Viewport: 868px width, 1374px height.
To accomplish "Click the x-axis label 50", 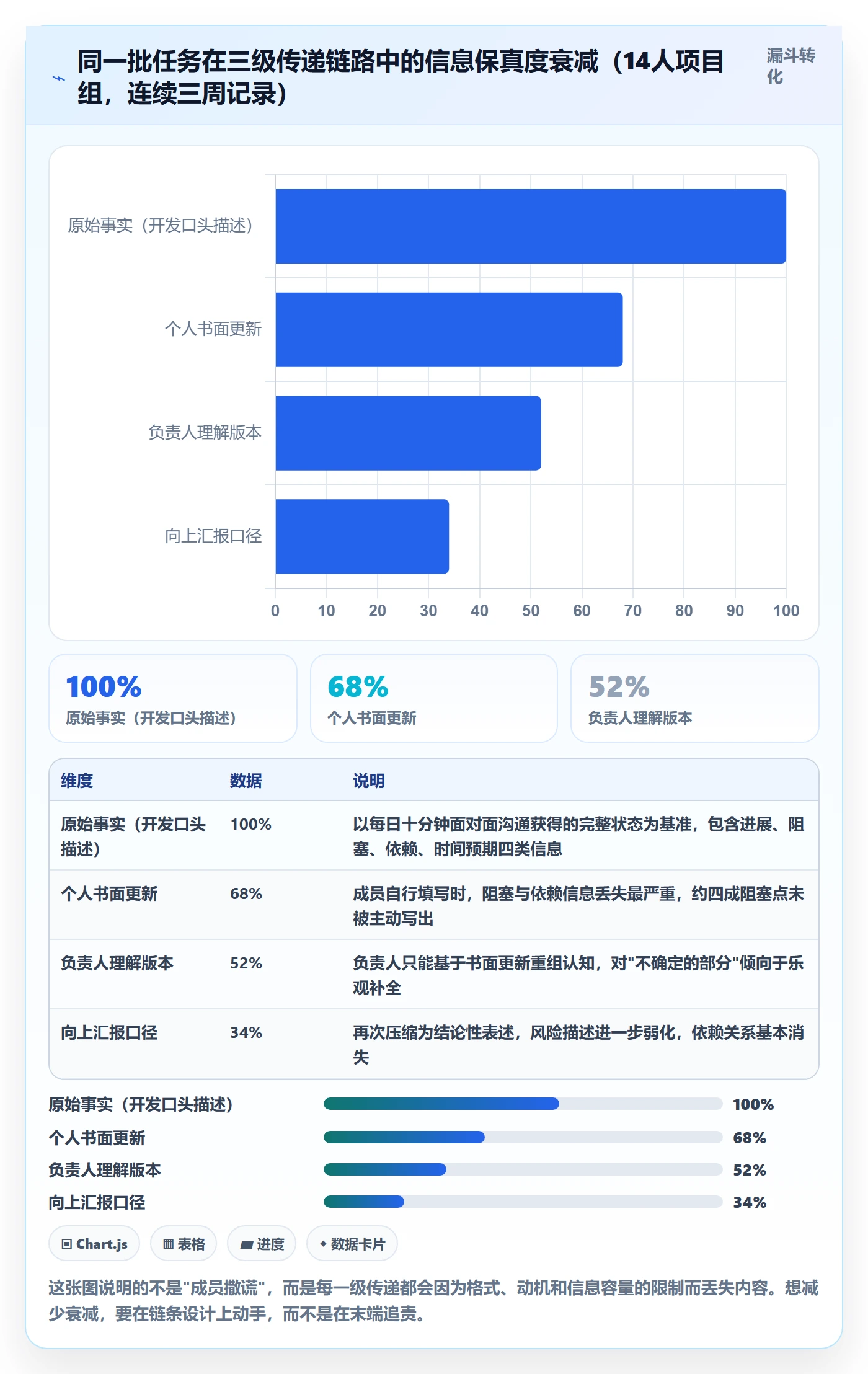I will tap(531, 611).
